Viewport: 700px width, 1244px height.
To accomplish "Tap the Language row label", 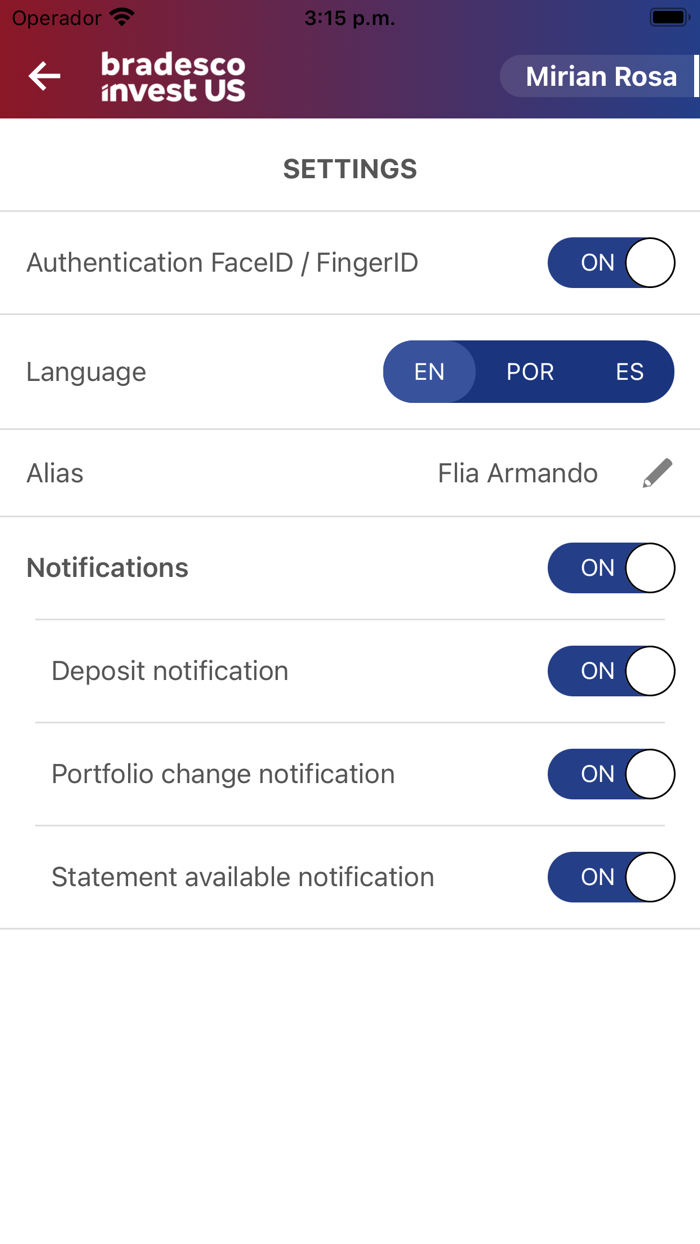I will tap(86, 372).
